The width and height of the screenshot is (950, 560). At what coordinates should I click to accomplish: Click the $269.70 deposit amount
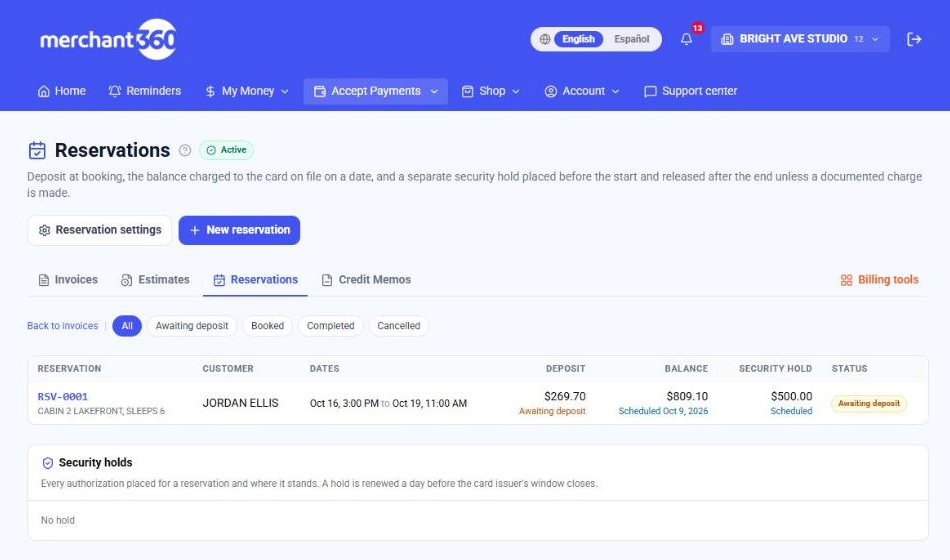565,397
